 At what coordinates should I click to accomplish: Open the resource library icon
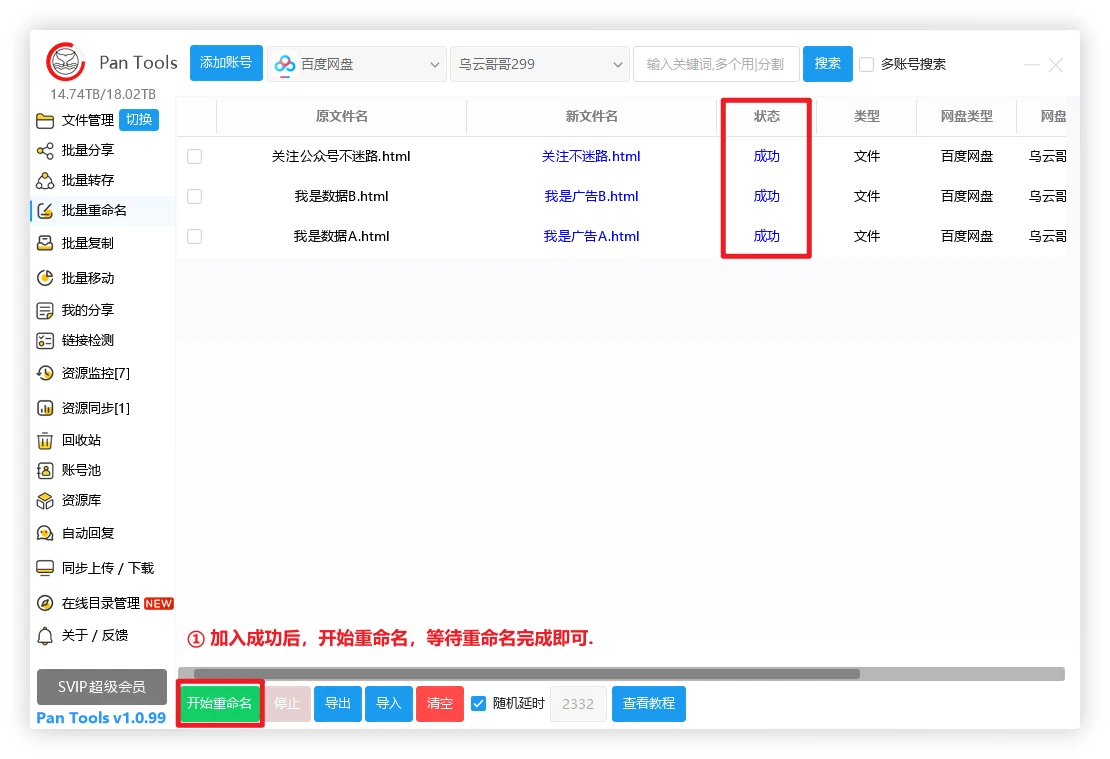(45, 500)
